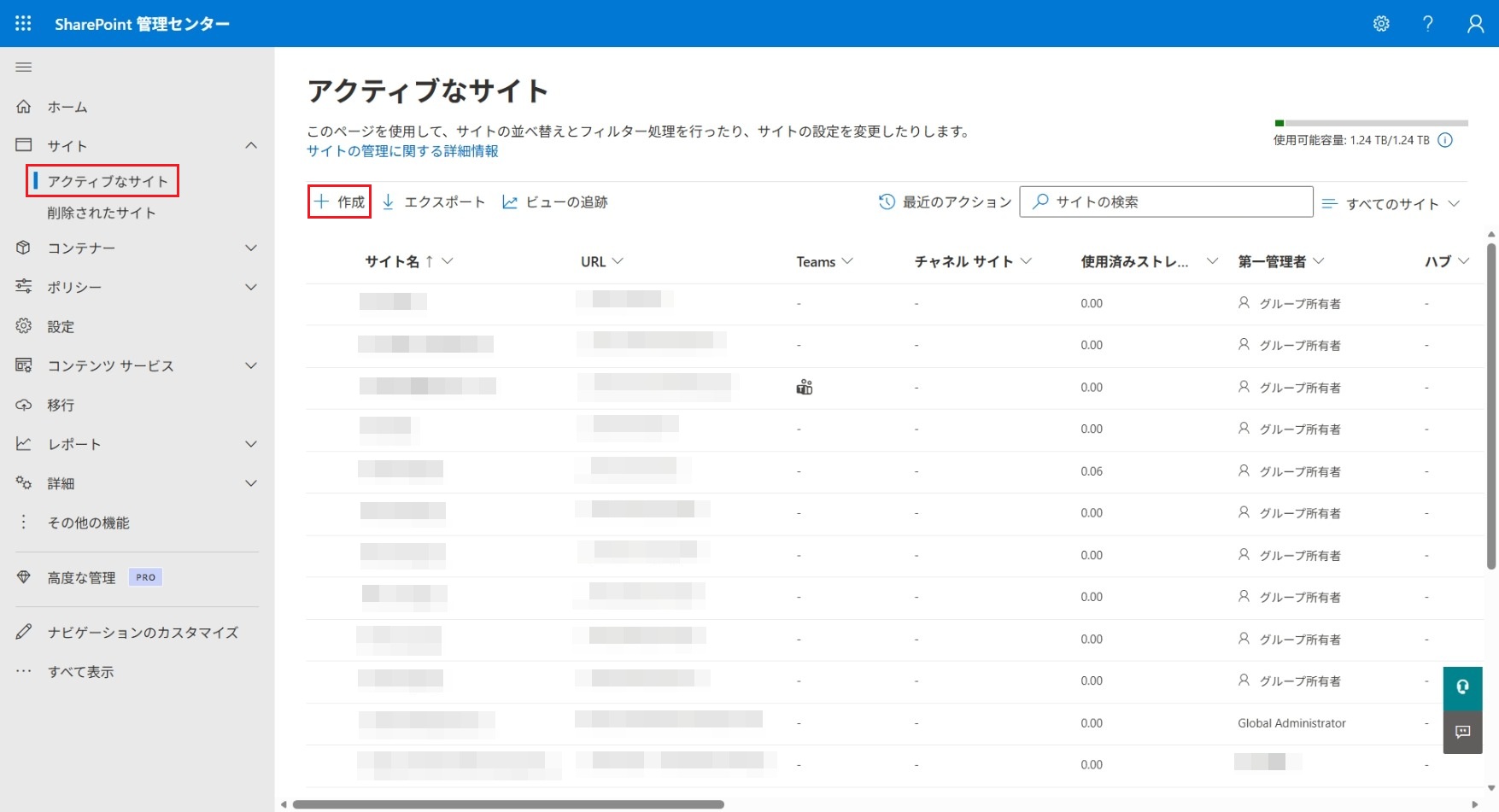Open the support headset floating button

[x=1462, y=687]
